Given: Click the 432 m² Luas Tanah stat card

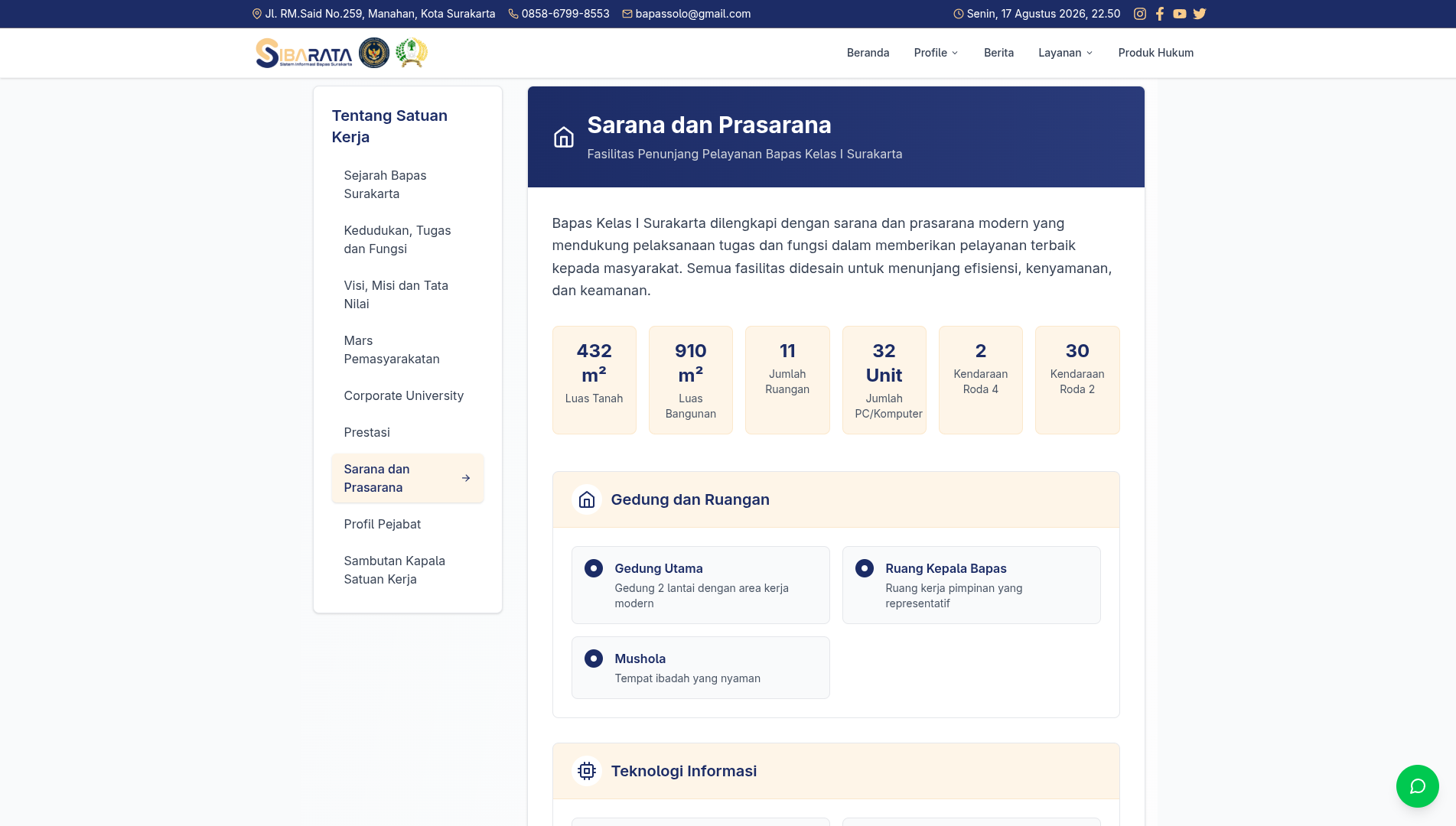Looking at the screenshot, I should click(594, 380).
